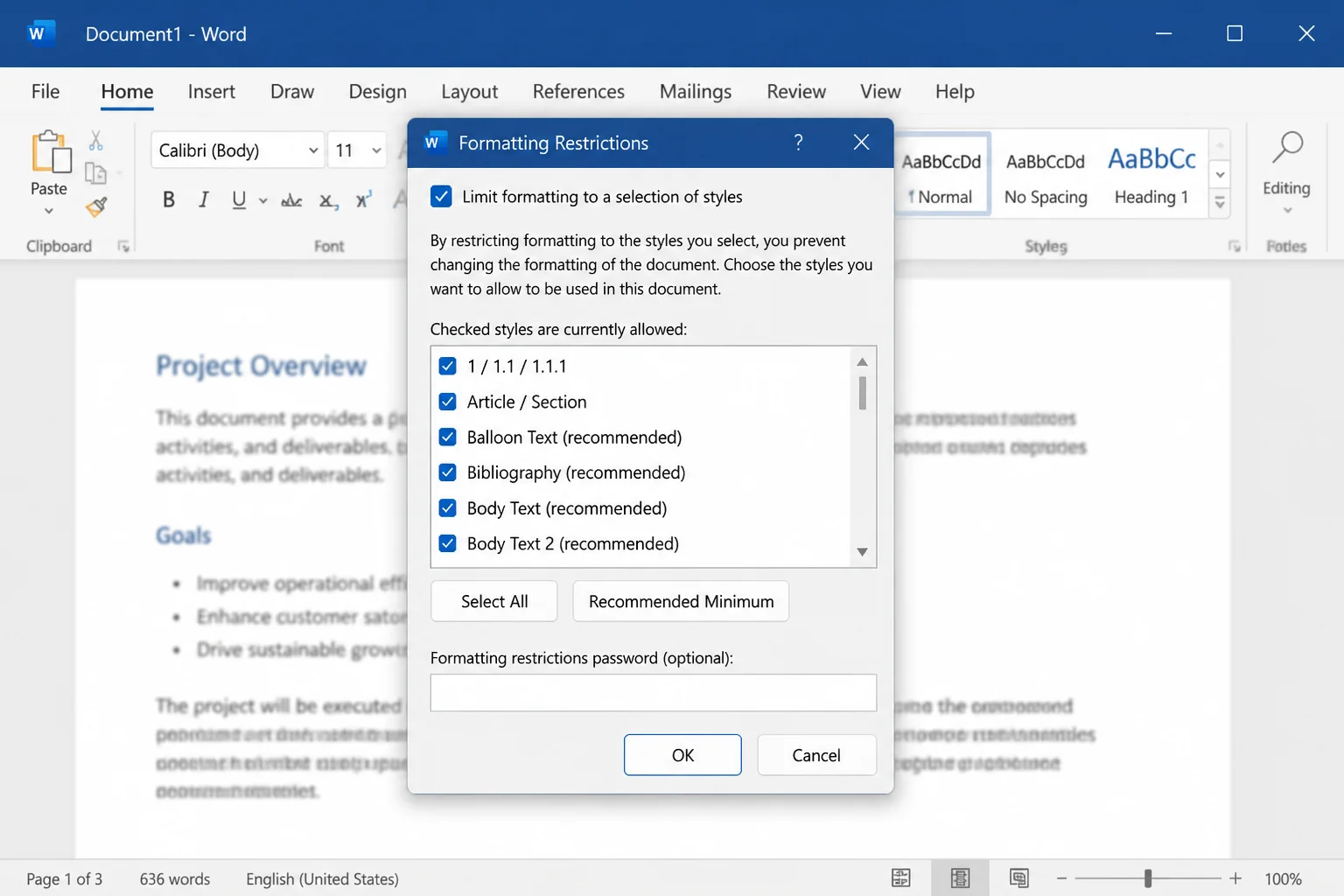Apply the Normal style
This screenshot has width=1344, height=896.
tap(941, 174)
